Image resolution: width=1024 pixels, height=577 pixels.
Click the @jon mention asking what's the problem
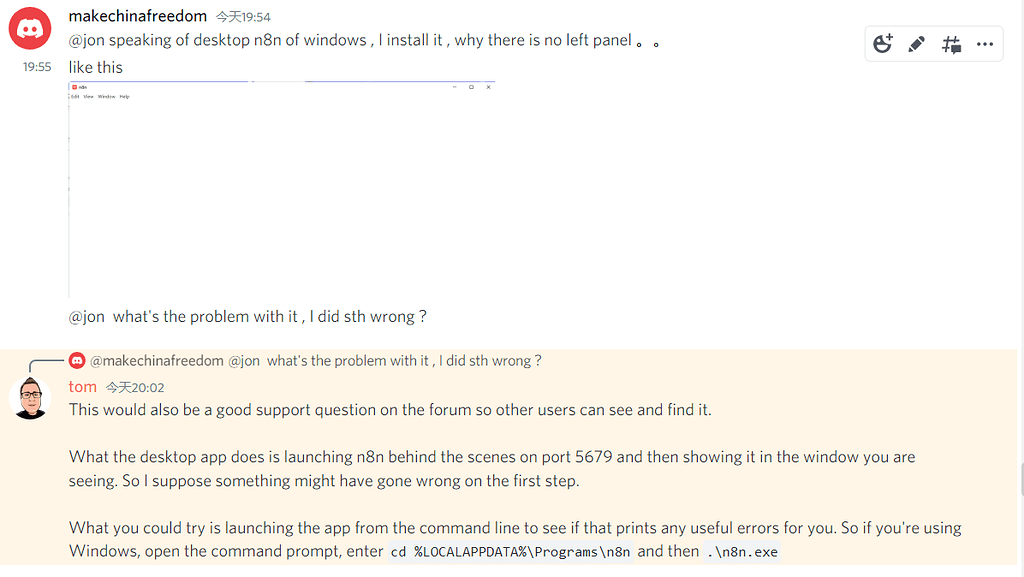pyautogui.click(x=84, y=316)
